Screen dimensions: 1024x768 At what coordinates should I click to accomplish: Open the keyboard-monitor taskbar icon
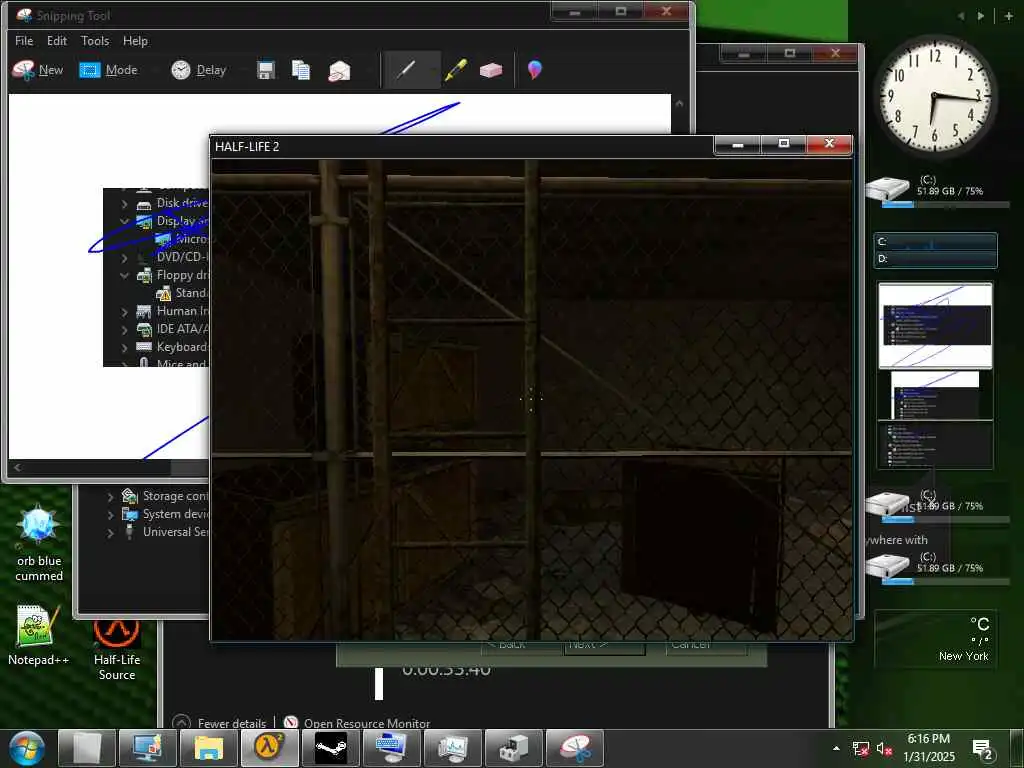391,748
